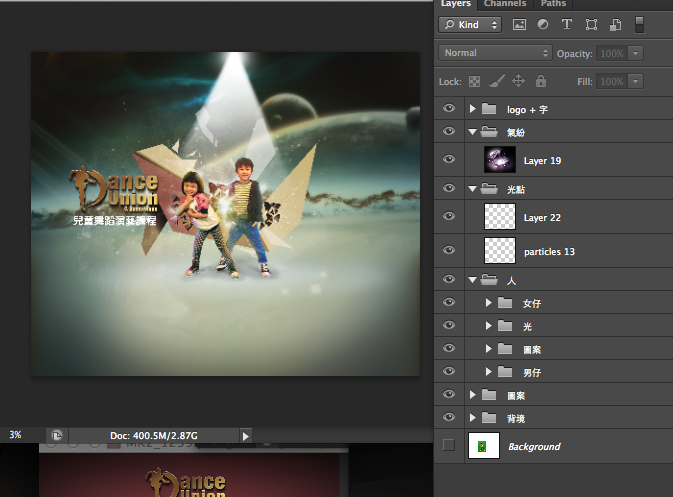Open the document info arrow menu

click(x=246, y=436)
